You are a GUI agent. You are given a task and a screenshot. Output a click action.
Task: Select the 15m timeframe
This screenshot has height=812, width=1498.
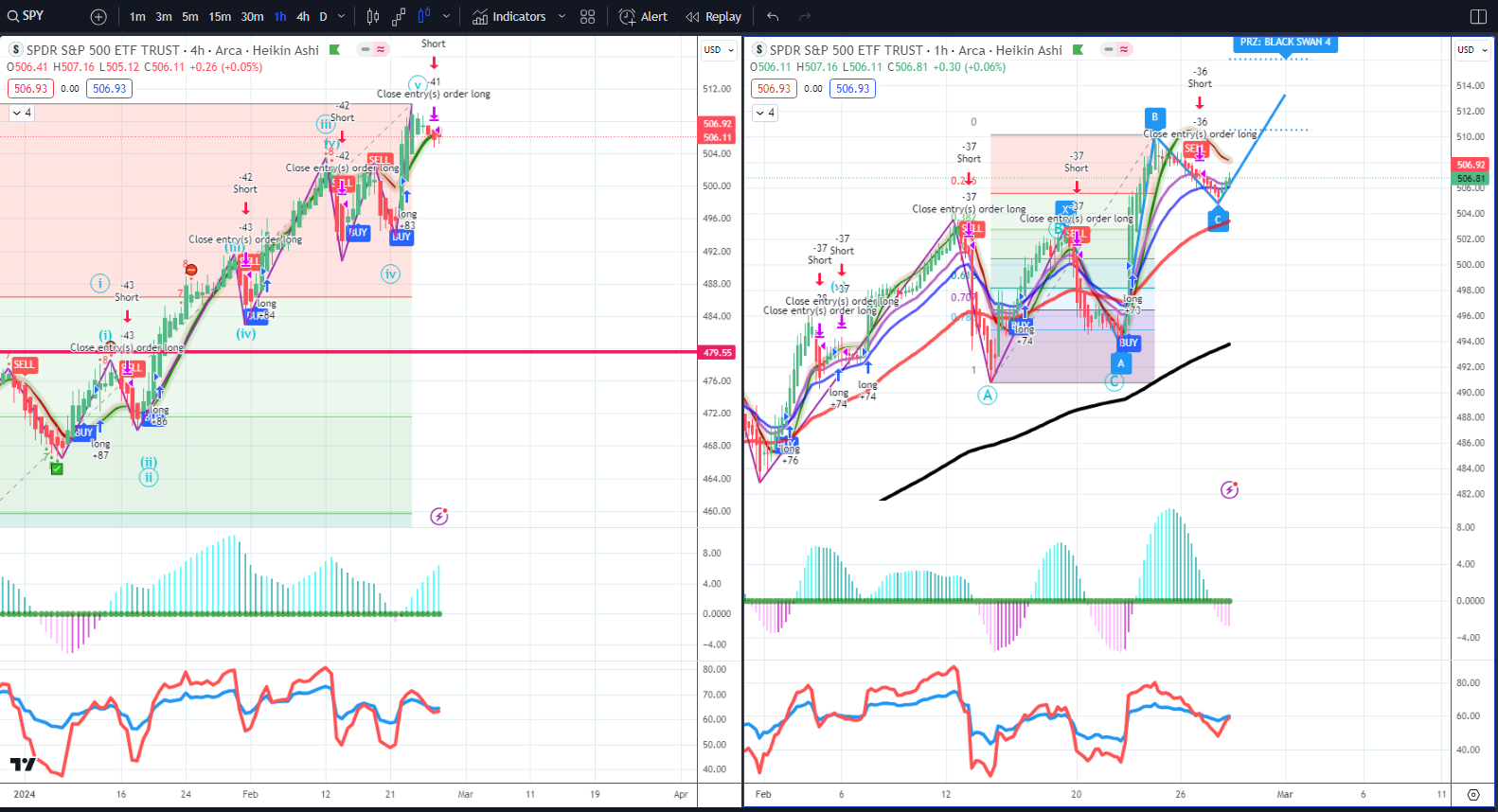(220, 16)
